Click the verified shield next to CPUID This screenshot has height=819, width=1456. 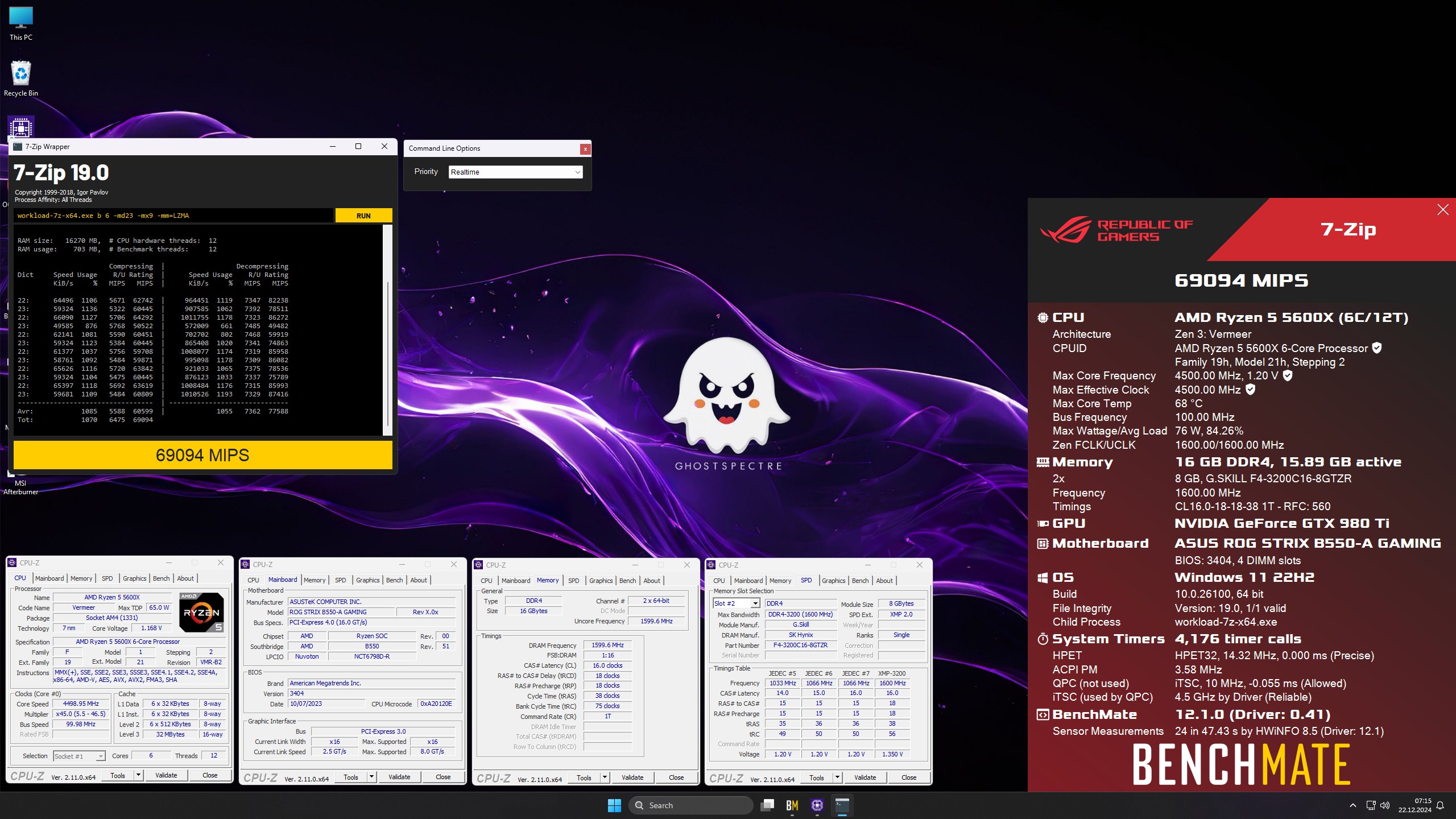[1377, 348]
